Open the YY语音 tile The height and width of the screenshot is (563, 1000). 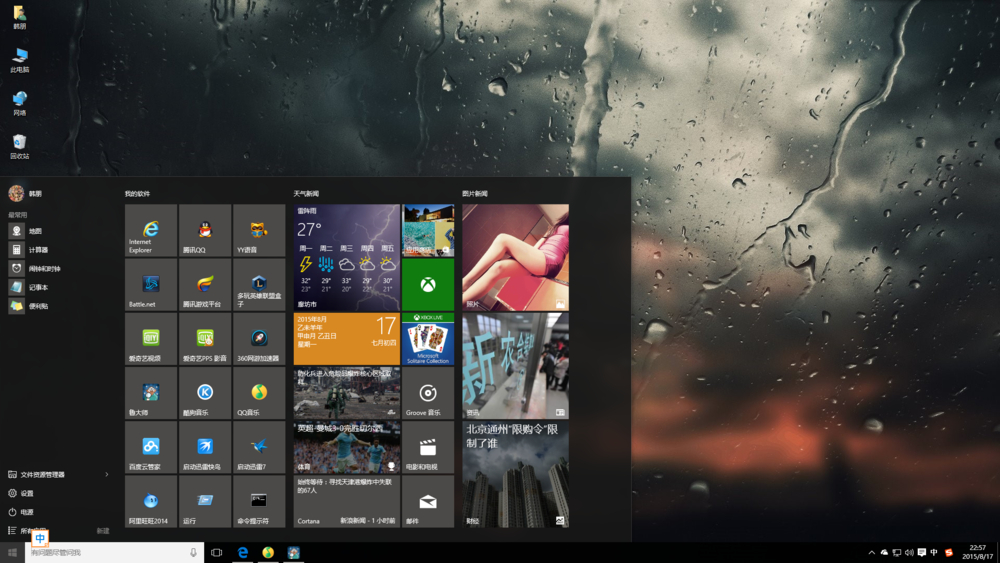pyautogui.click(x=259, y=230)
